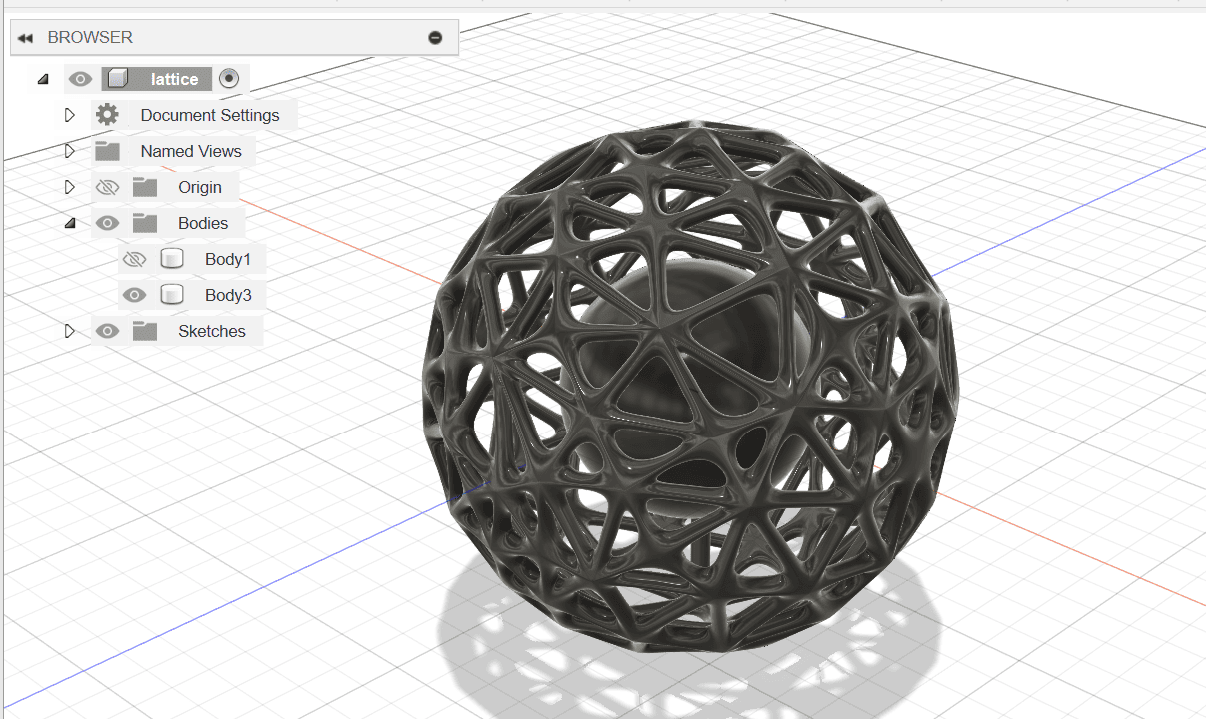
Task: Hide Body3 using its eye icon
Action: point(134,295)
